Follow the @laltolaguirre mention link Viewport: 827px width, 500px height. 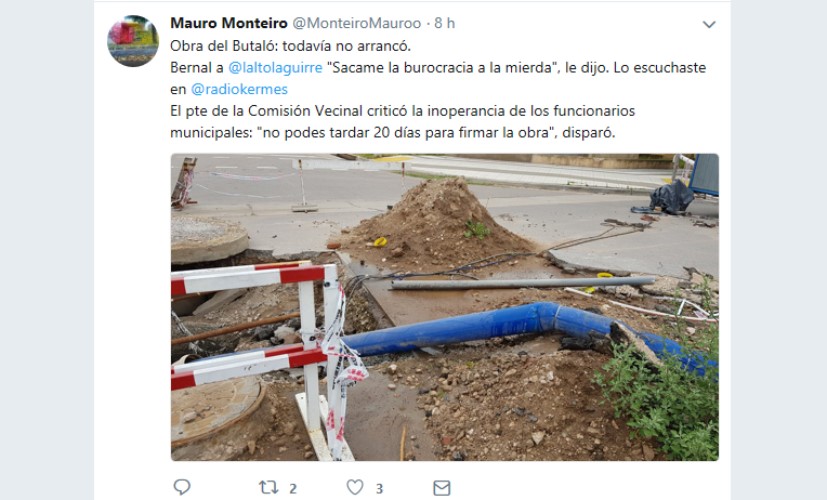tap(275, 68)
